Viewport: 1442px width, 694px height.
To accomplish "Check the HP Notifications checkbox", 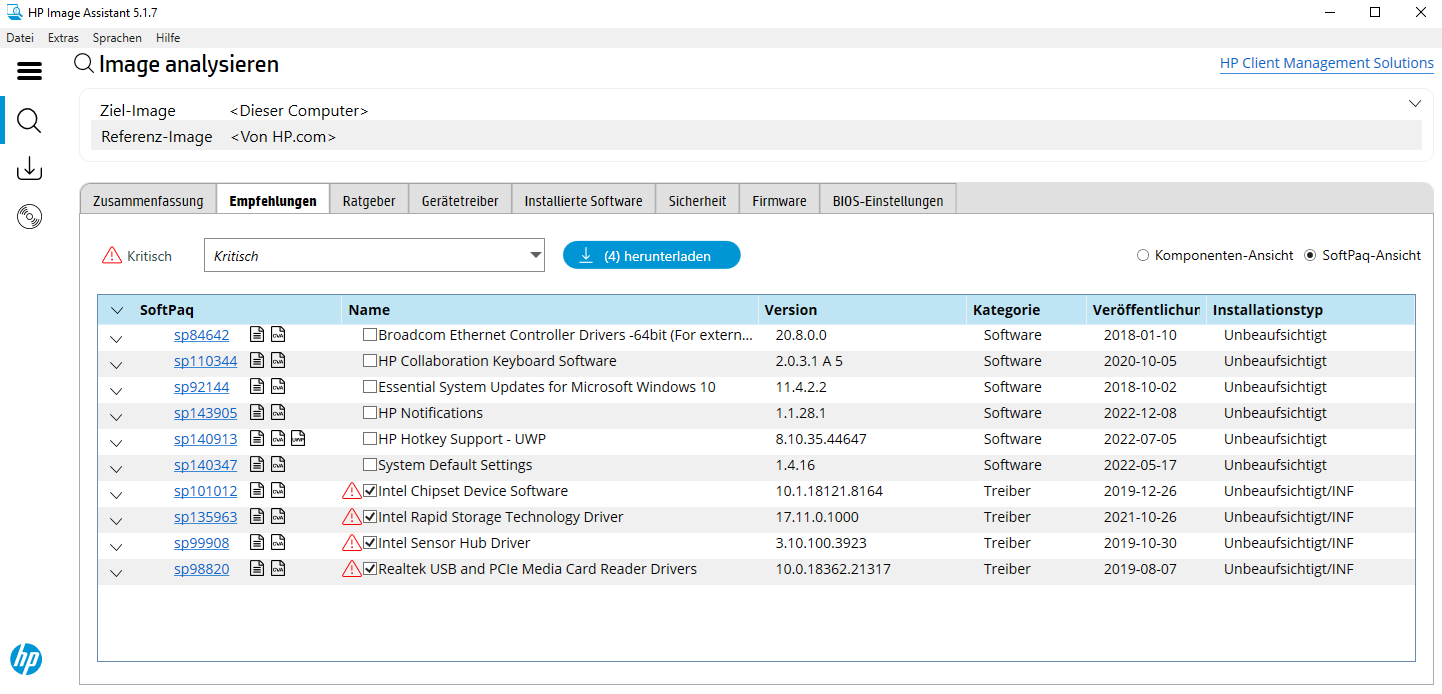I will pos(370,413).
